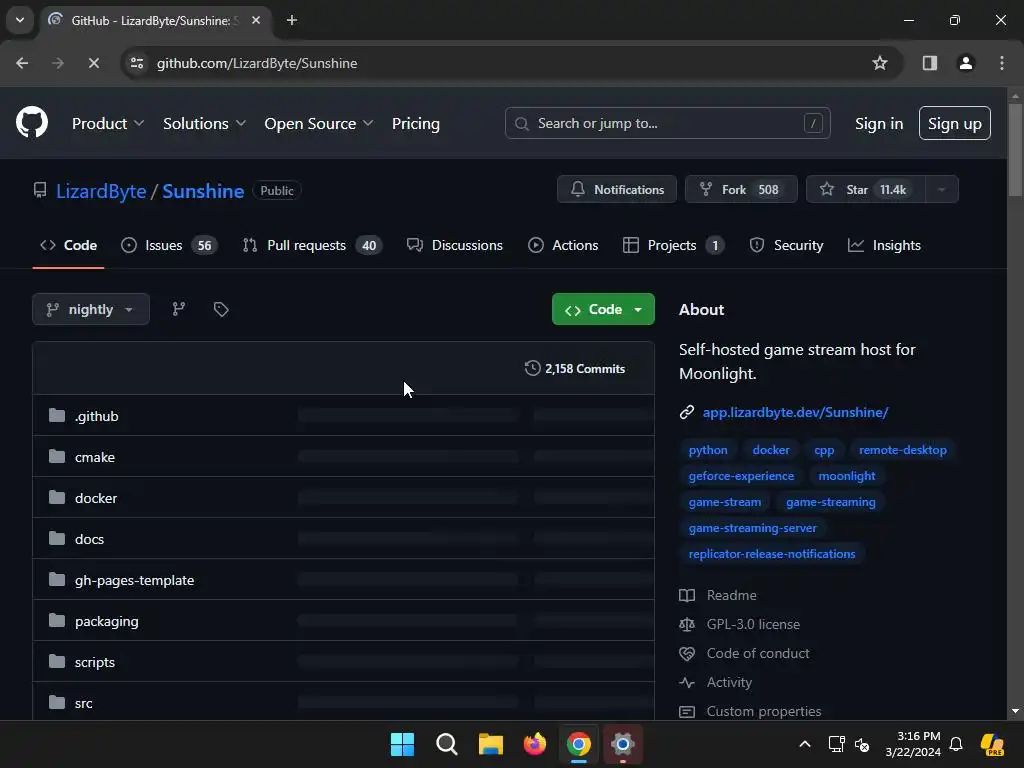Open the 2,158 Commits link
The image size is (1024, 768).
[x=575, y=368]
